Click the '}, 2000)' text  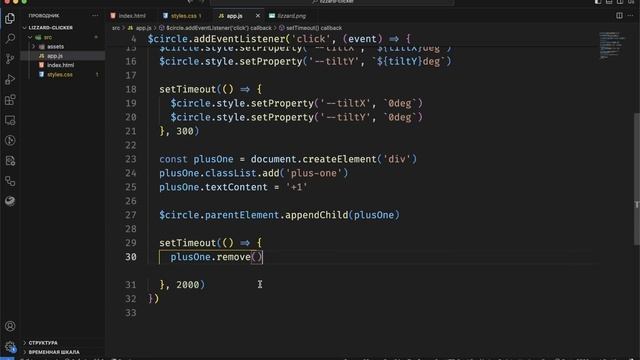(x=182, y=284)
